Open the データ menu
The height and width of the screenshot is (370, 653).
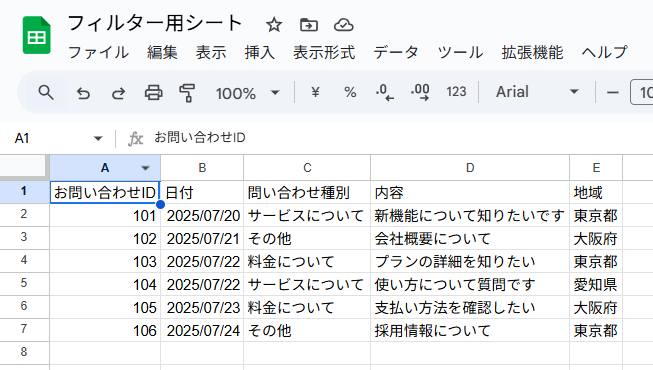coord(396,52)
